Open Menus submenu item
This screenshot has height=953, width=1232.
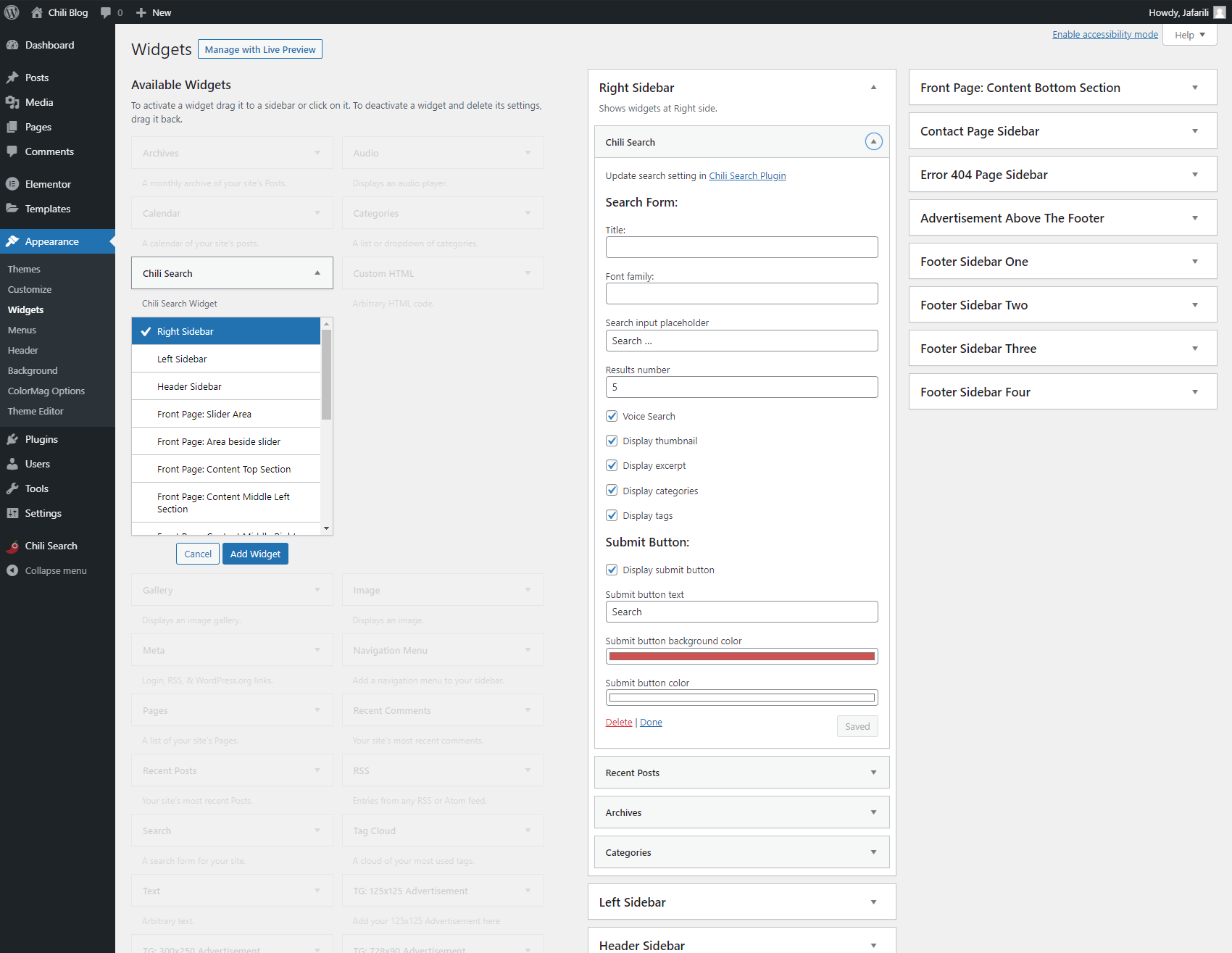pyautogui.click(x=22, y=330)
